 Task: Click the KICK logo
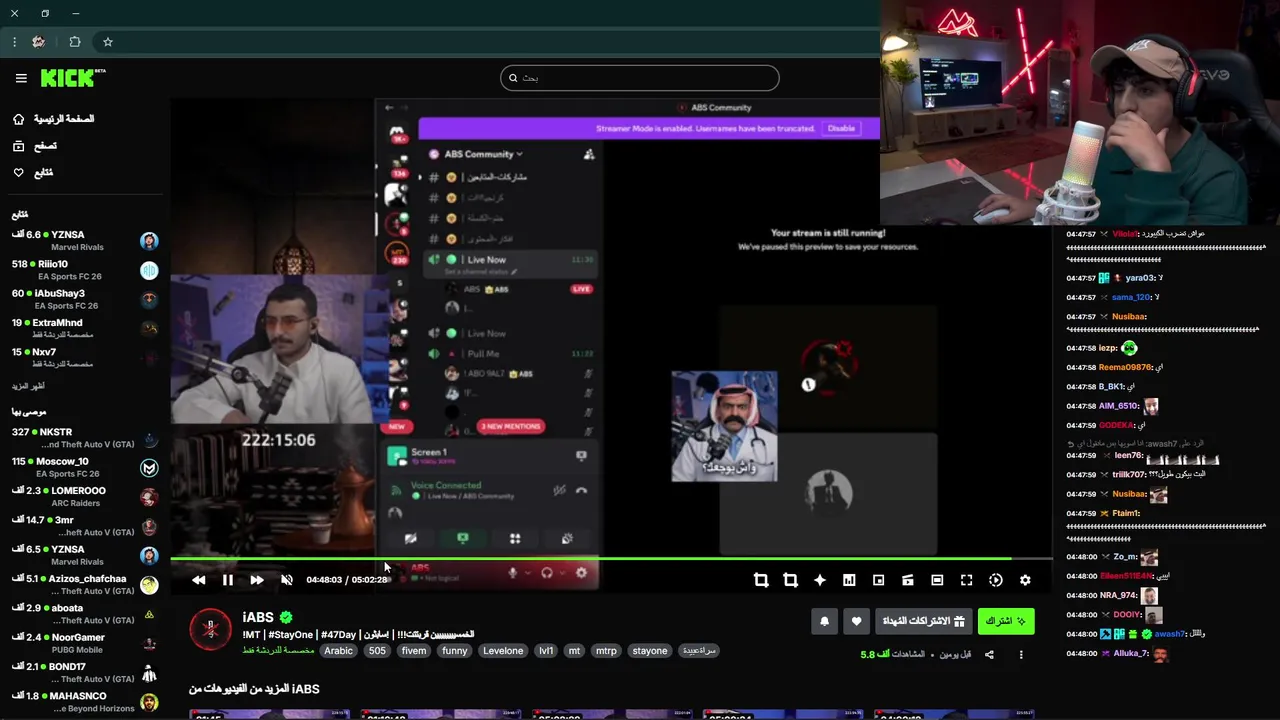pos(72,78)
